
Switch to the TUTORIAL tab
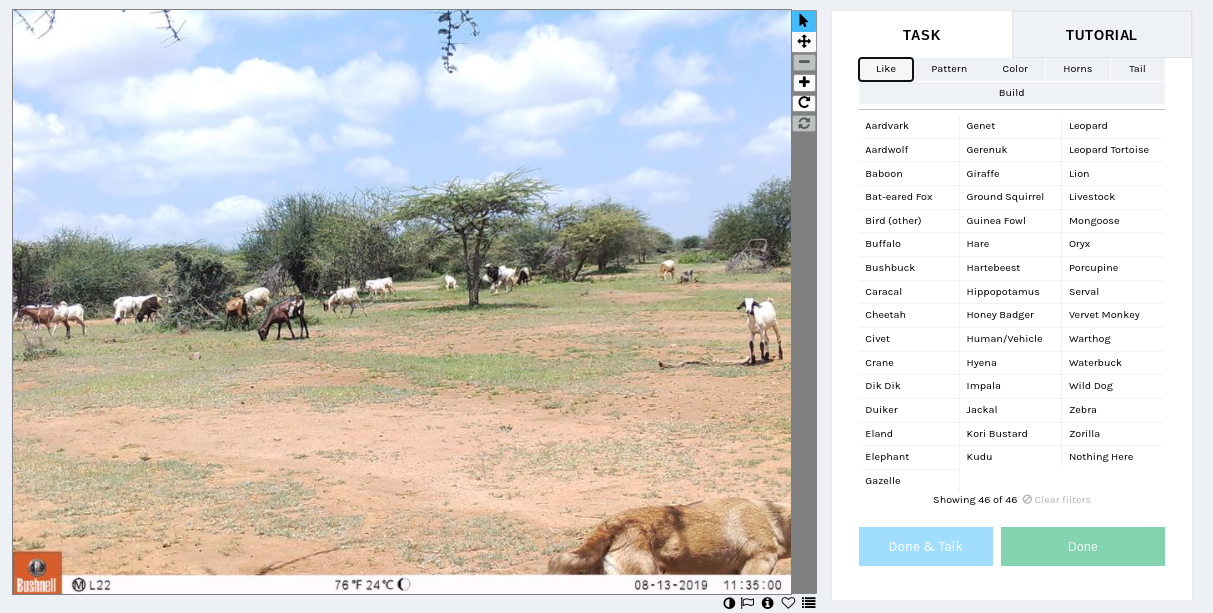(1101, 35)
